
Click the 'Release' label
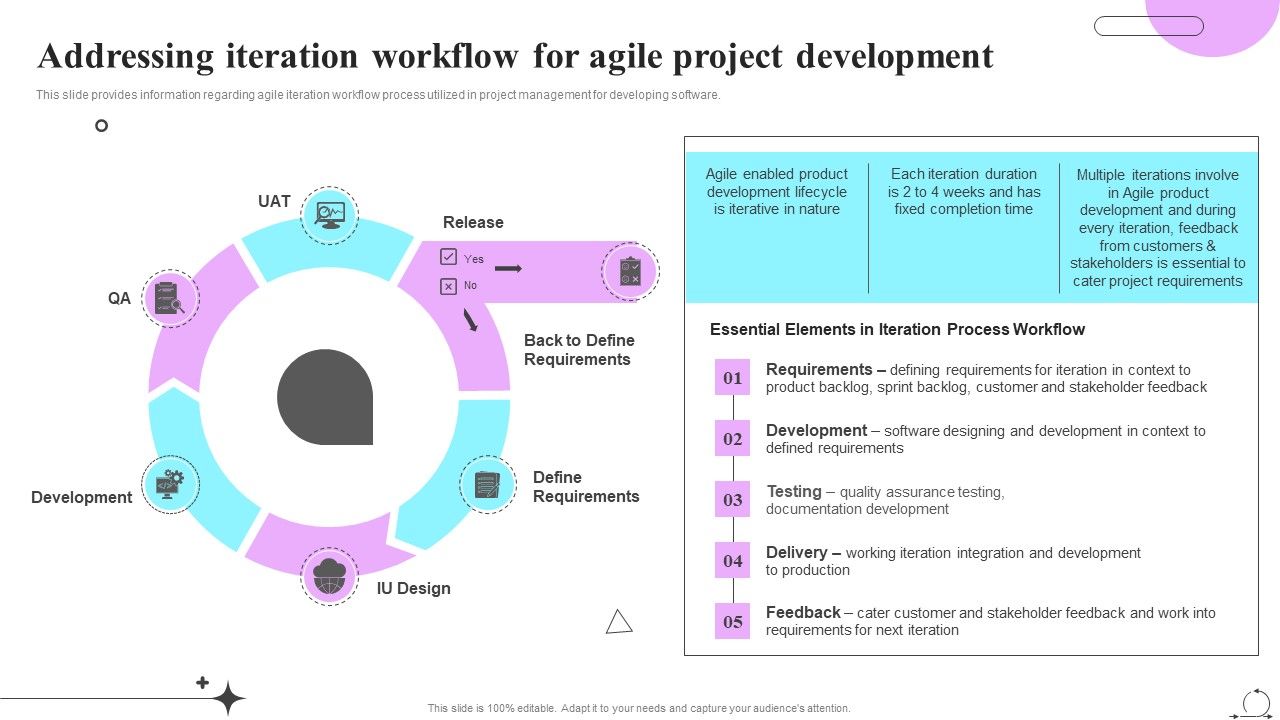[x=473, y=222]
